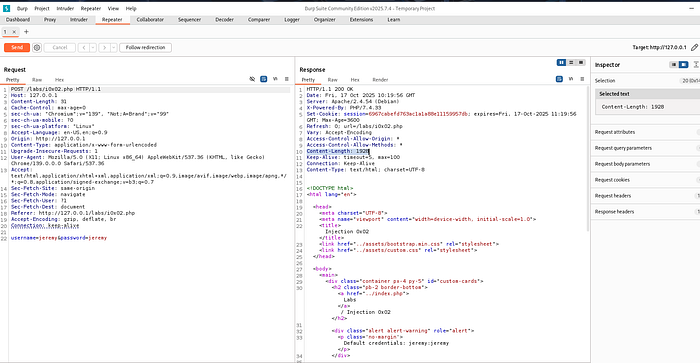The image size is (700, 363).
Task: Switch to the Learn tab
Action: [x=394, y=20]
